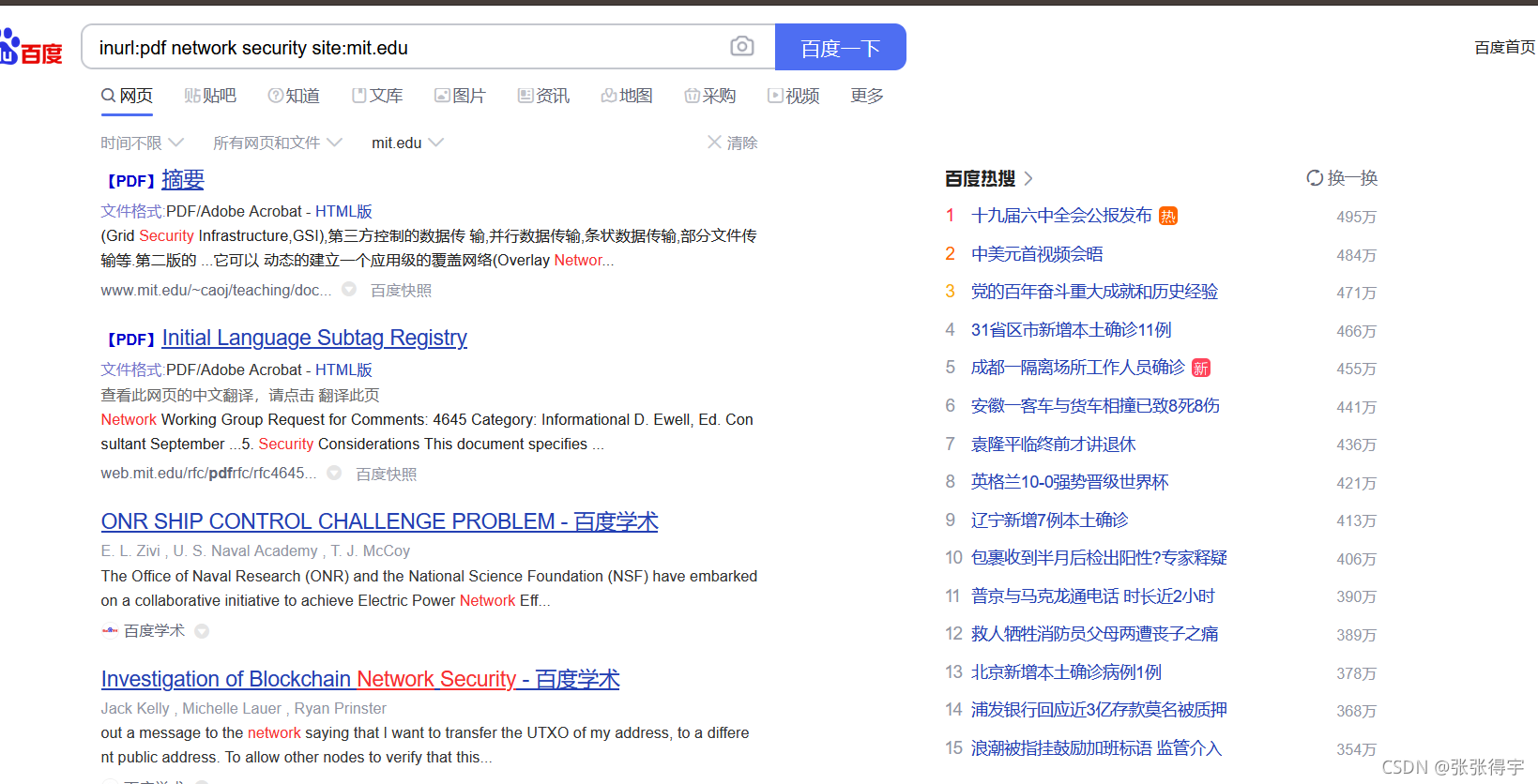Open hot search 浦发银行回应近3亿存款莫名被质押
The height and width of the screenshot is (784, 1538).
[x=1099, y=710]
